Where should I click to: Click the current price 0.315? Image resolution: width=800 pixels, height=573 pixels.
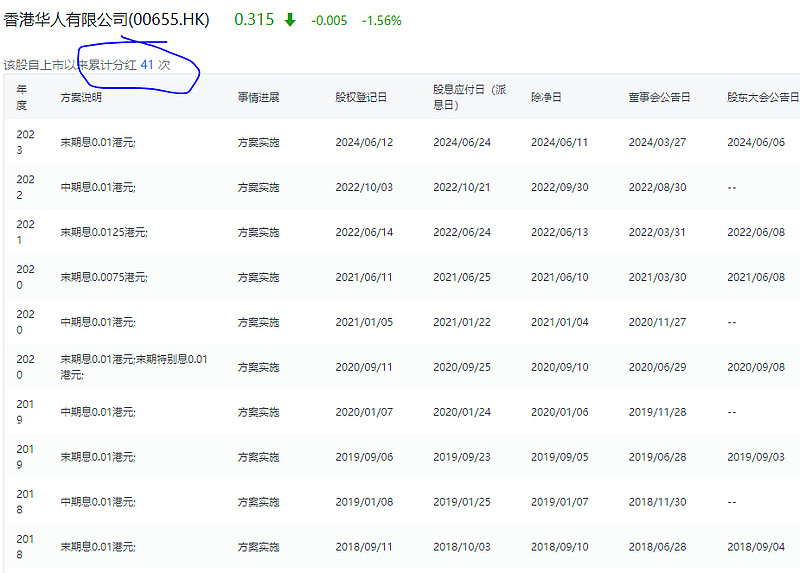(x=254, y=19)
